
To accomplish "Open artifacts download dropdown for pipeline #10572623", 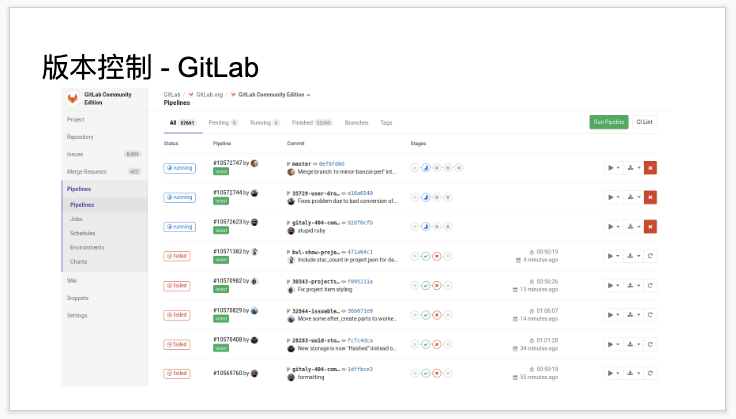I will (x=634, y=227).
